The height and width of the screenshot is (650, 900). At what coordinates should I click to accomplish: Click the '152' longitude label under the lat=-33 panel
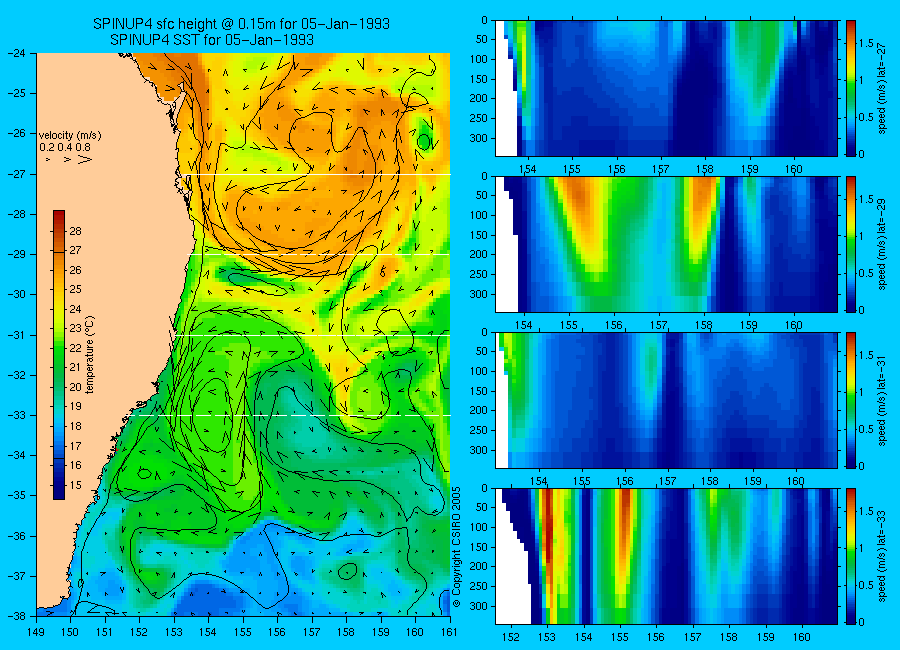click(510, 637)
